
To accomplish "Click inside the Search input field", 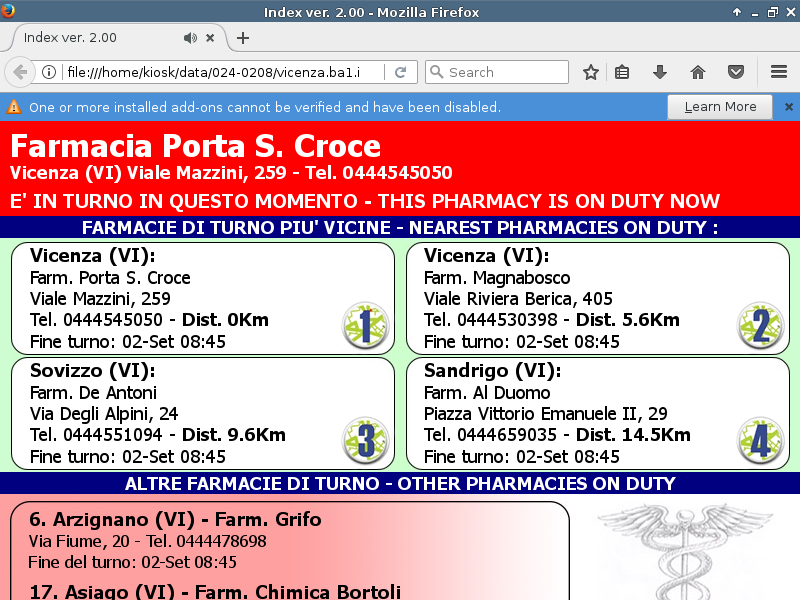I will click(505, 72).
